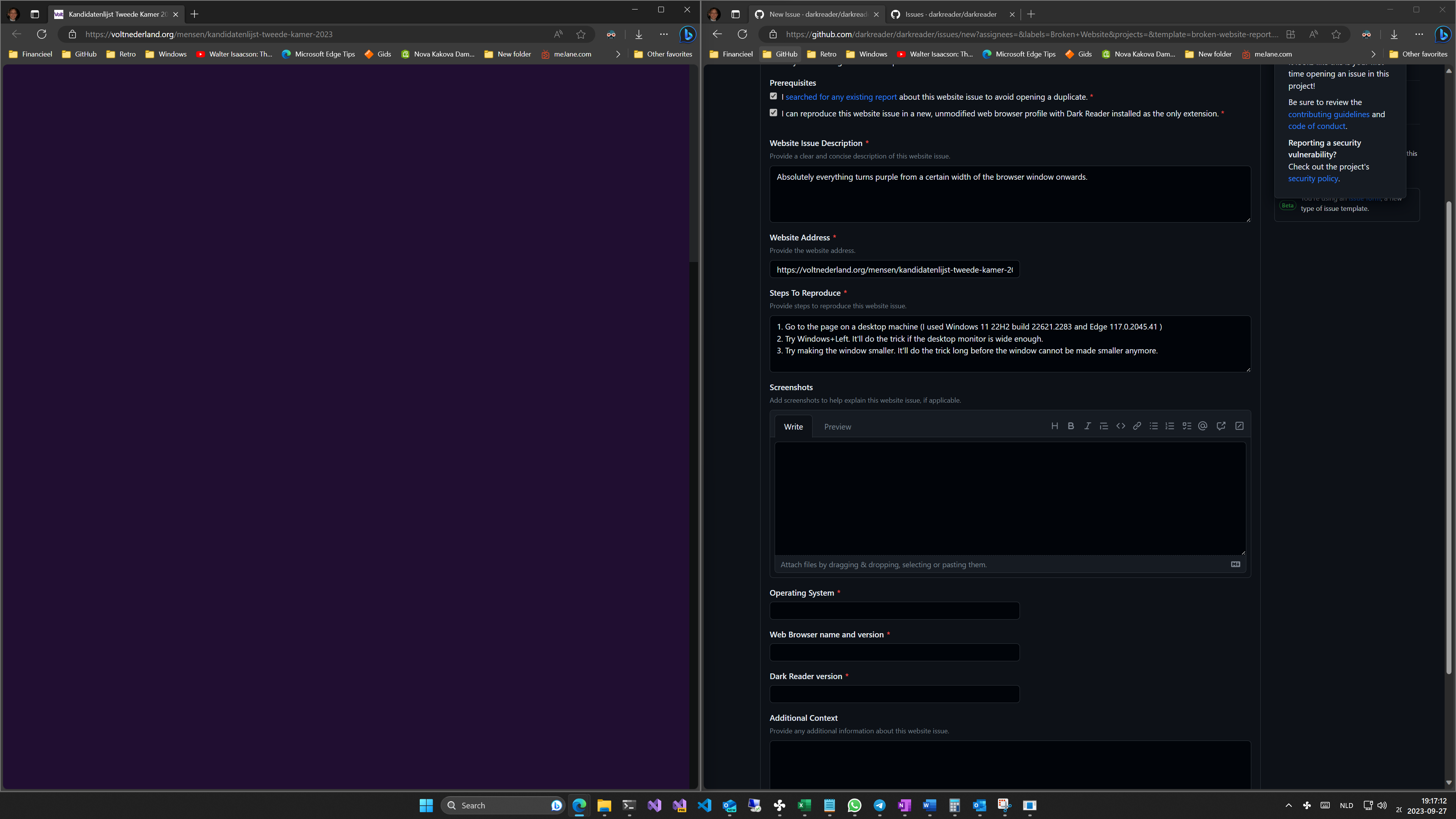1456x819 pixels.
Task: Uncheck the searched existing report checkbox
Action: tap(773, 96)
